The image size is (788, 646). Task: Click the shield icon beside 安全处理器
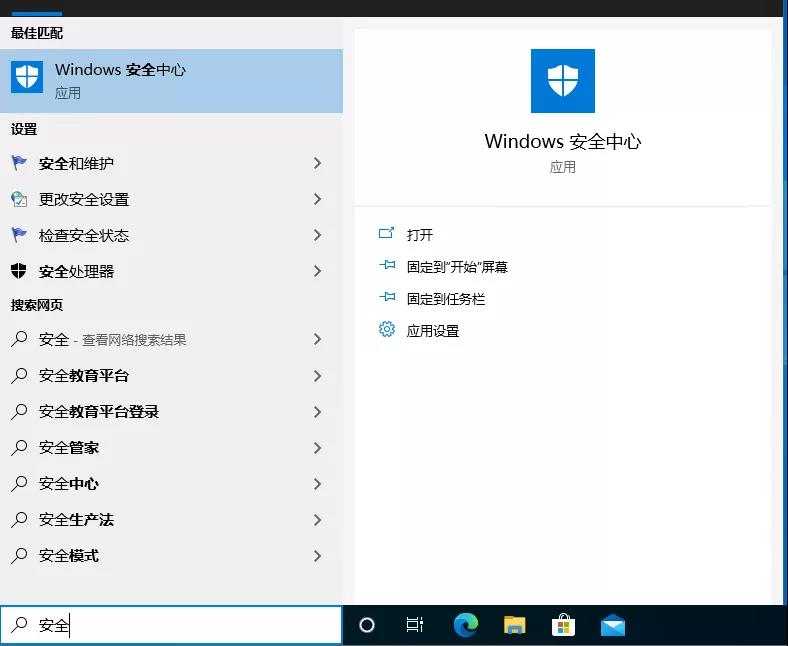click(19, 271)
